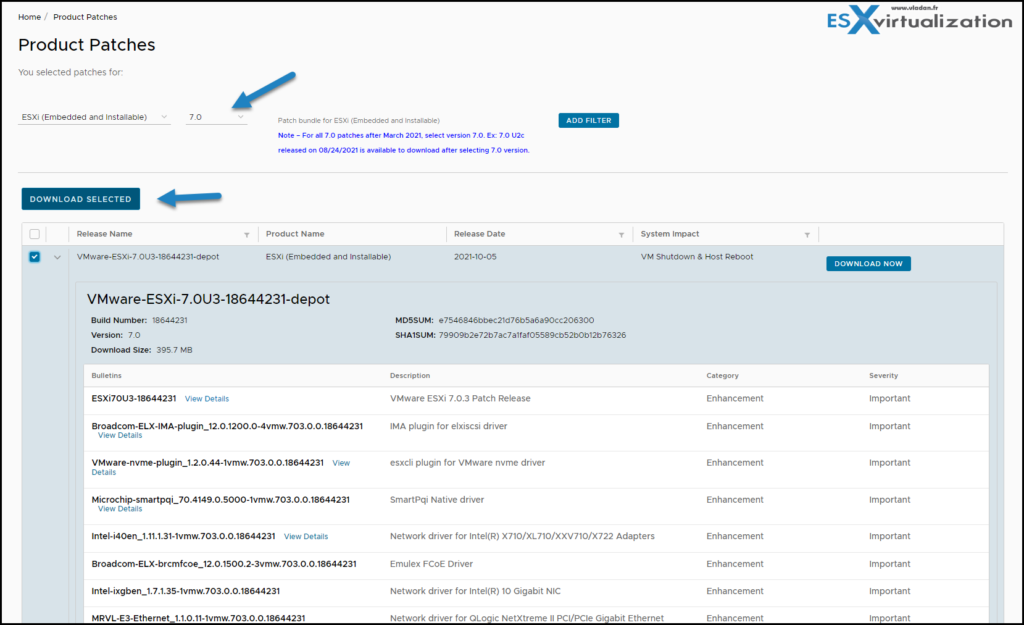Image resolution: width=1024 pixels, height=625 pixels.
Task: Navigate to Home via the breadcrumb
Action: coord(29,16)
